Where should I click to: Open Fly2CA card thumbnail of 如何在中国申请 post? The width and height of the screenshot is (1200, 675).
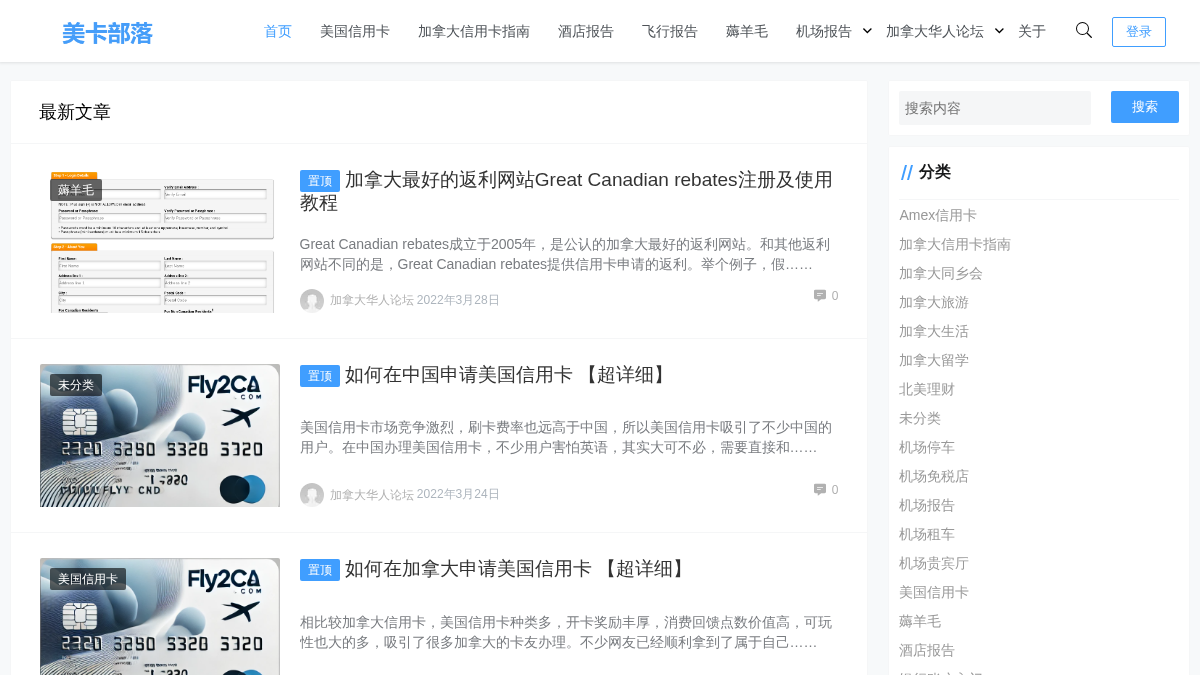[x=160, y=435]
